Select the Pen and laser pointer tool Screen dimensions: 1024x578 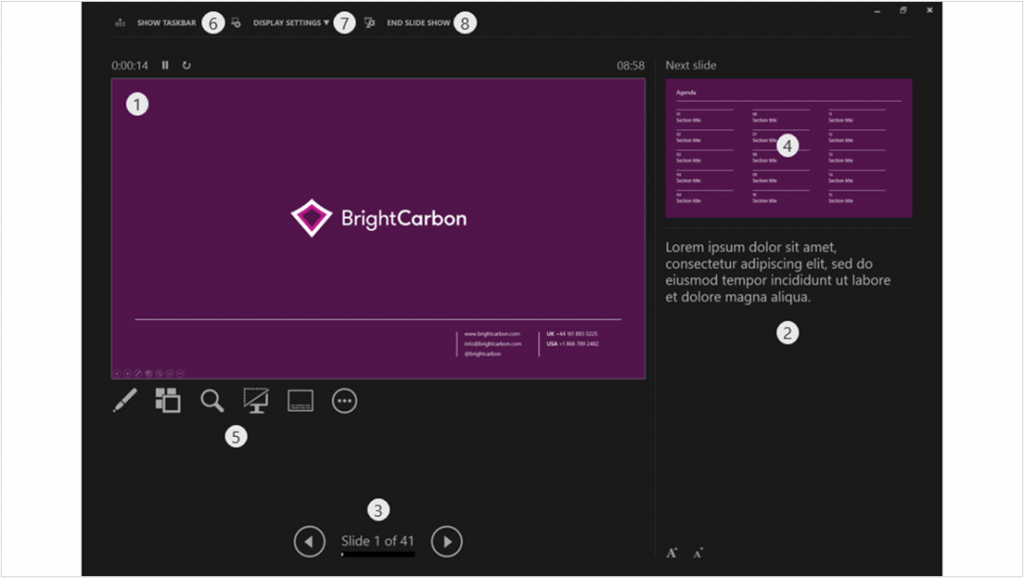click(x=123, y=400)
